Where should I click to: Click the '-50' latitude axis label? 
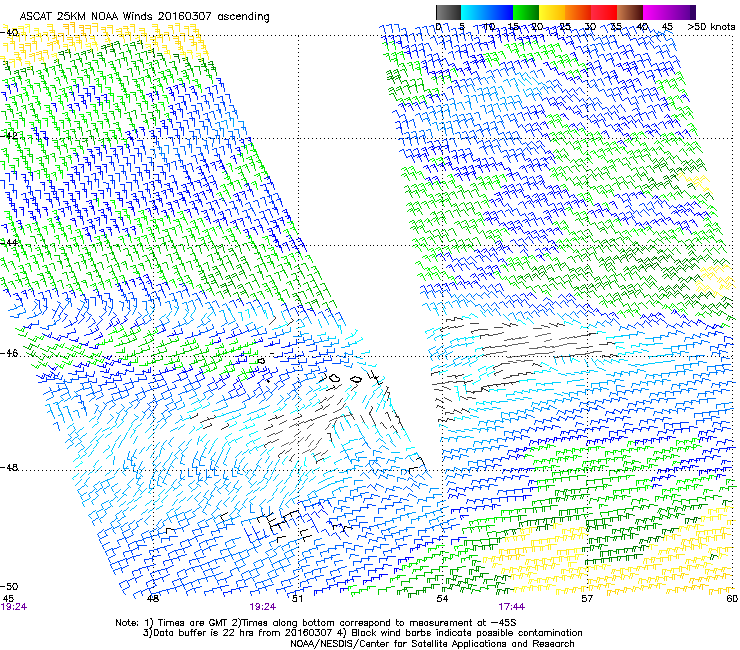[9, 587]
